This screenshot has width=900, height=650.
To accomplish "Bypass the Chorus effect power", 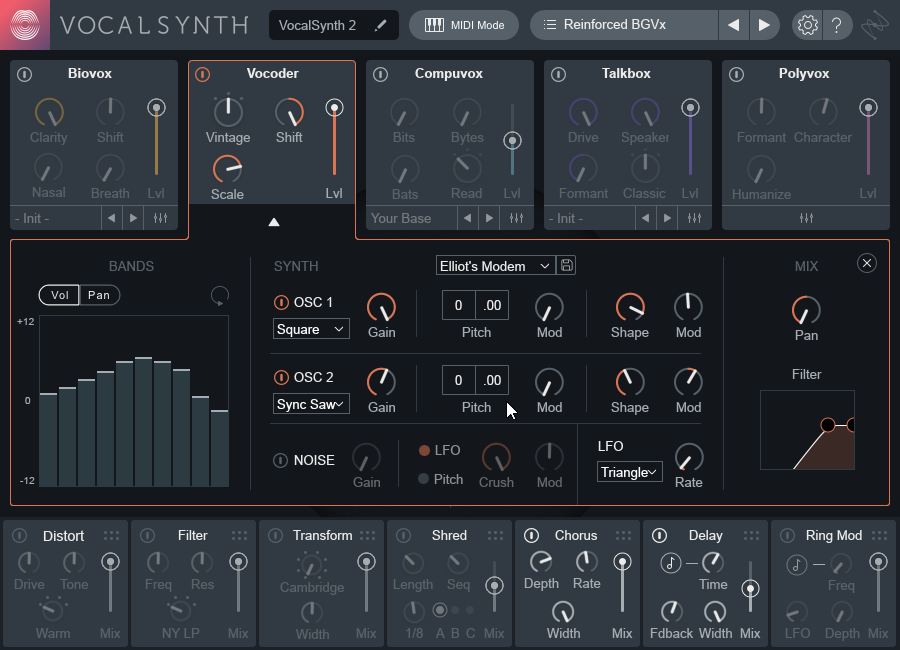I will coord(532,536).
